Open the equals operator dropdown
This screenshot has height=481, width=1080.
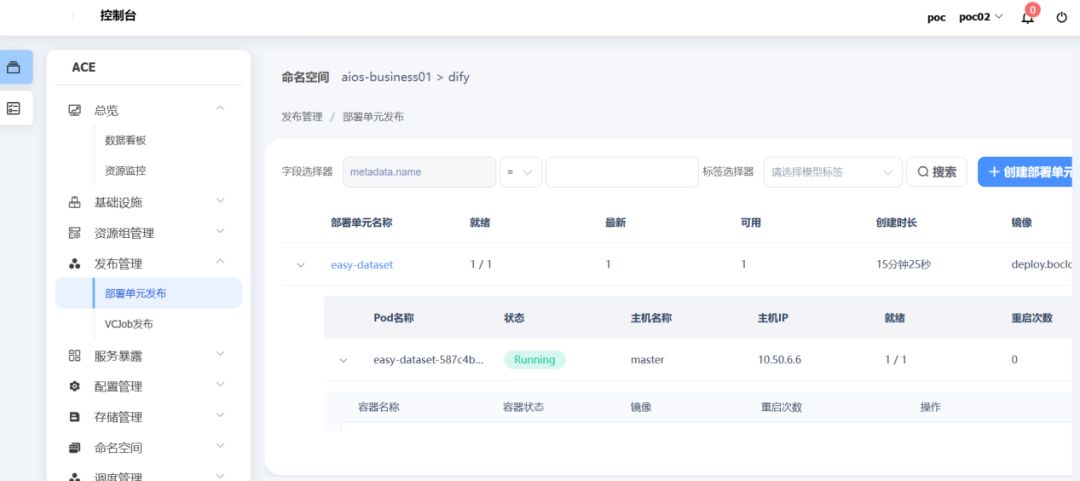point(521,172)
